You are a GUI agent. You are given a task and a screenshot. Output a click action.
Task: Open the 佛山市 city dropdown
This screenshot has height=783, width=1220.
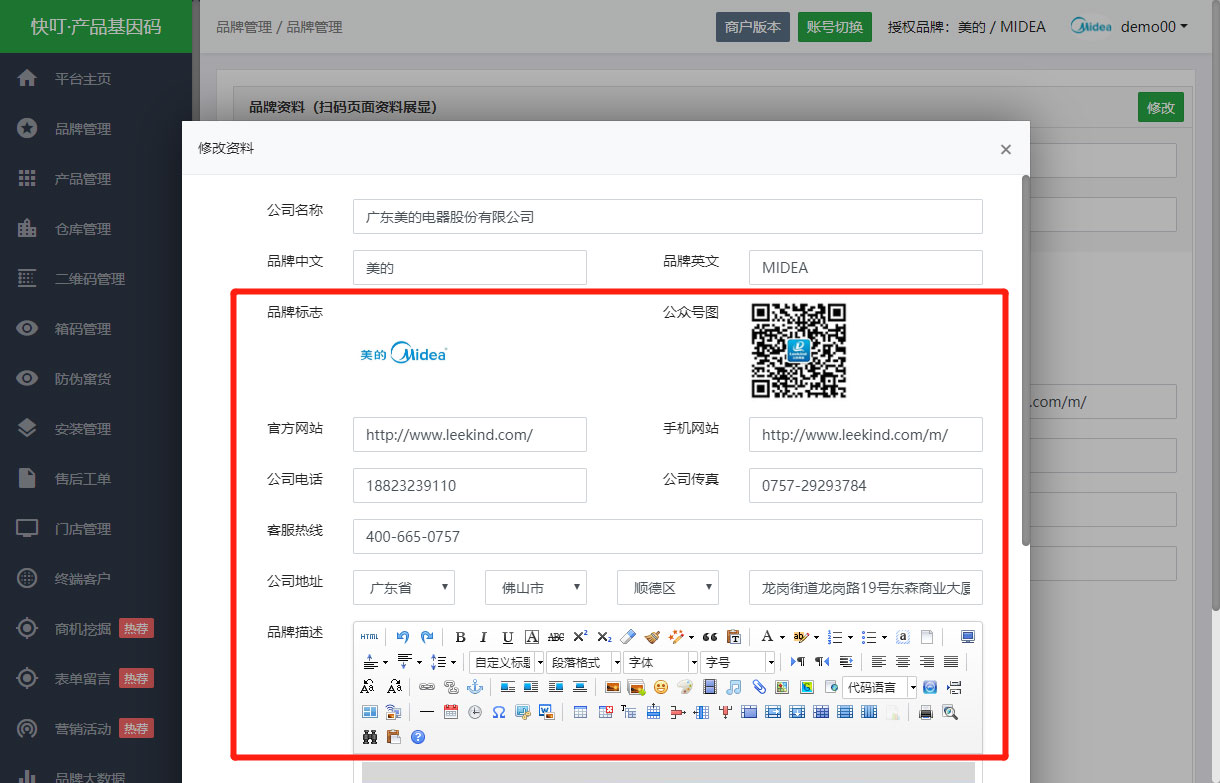tap(536, 588)
